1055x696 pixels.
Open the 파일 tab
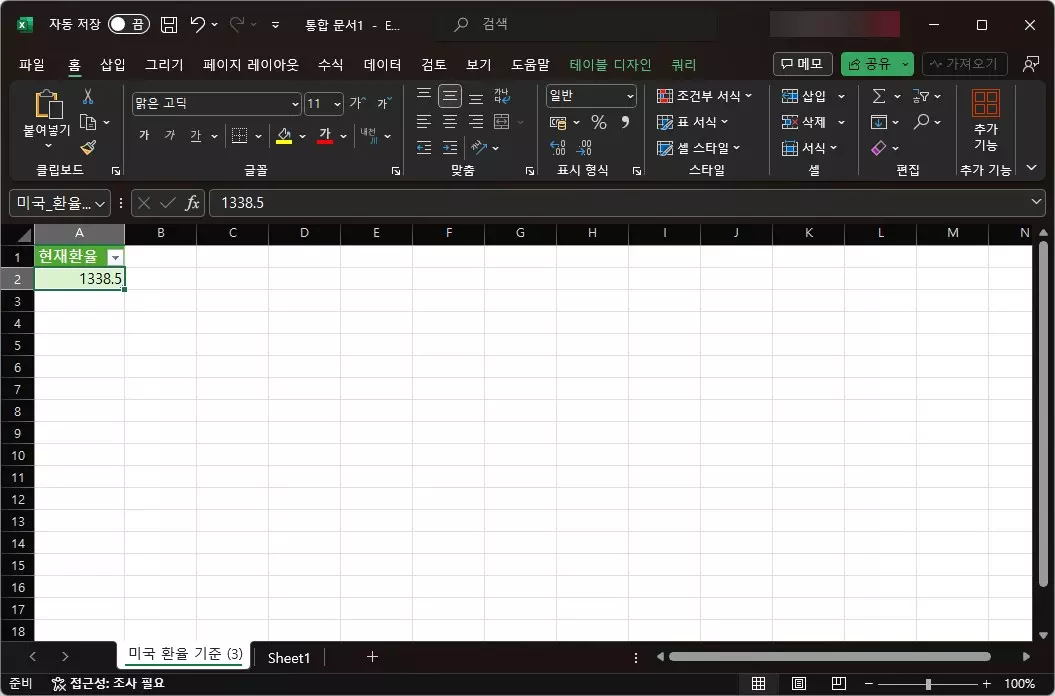32,65
